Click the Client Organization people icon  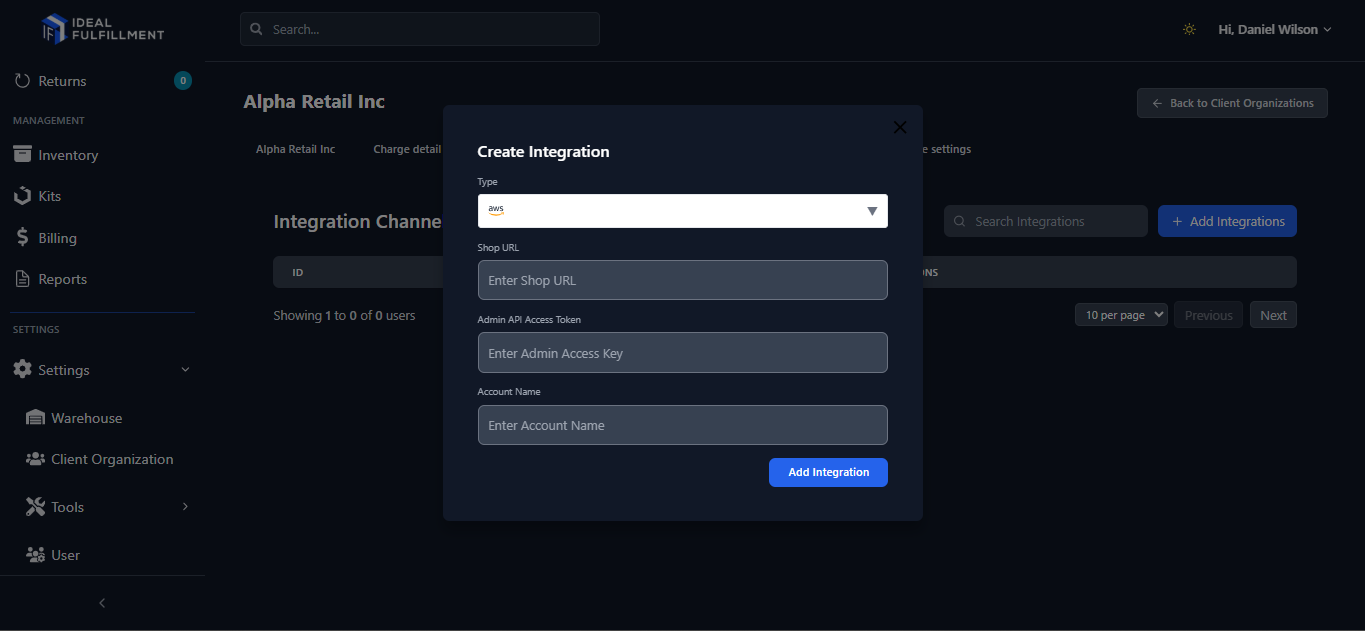35,459
